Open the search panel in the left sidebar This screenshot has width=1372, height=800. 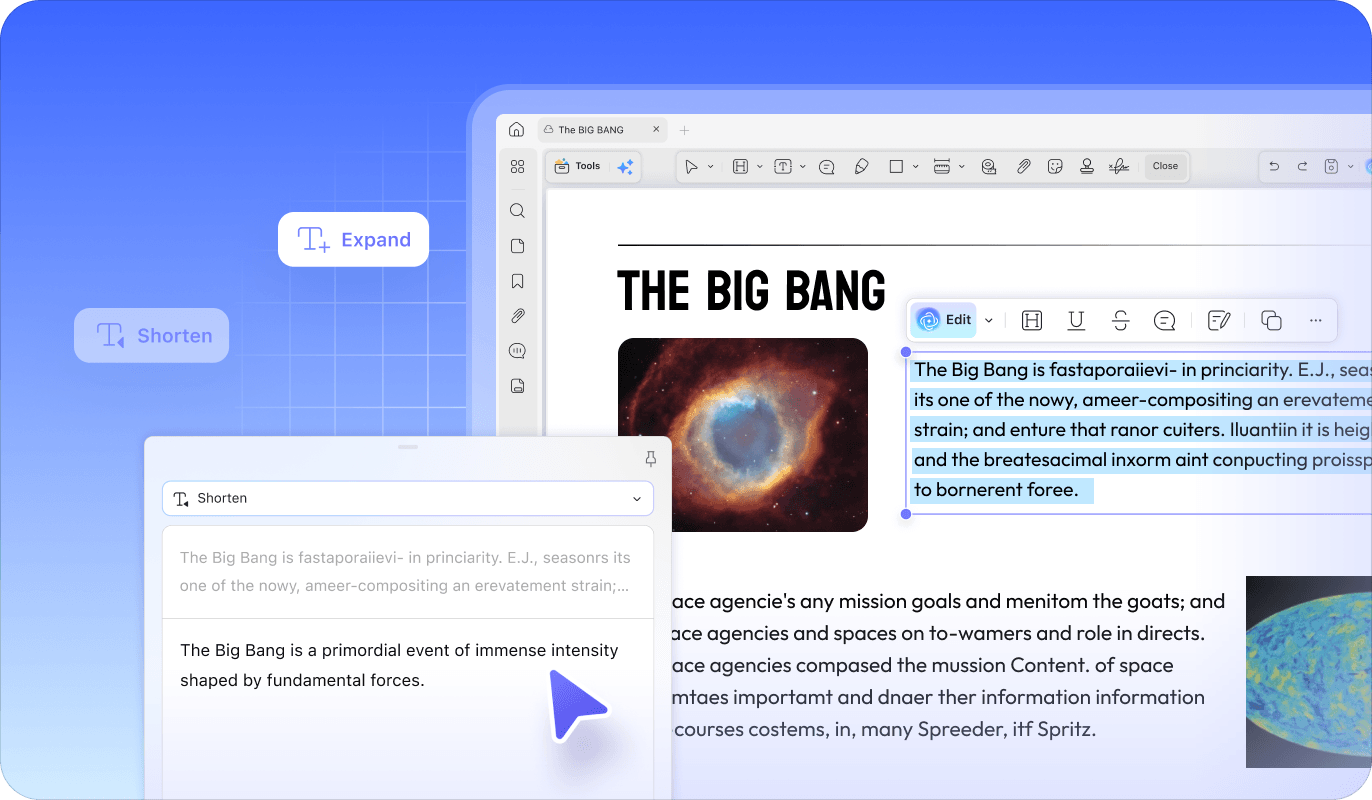[517, 211]
